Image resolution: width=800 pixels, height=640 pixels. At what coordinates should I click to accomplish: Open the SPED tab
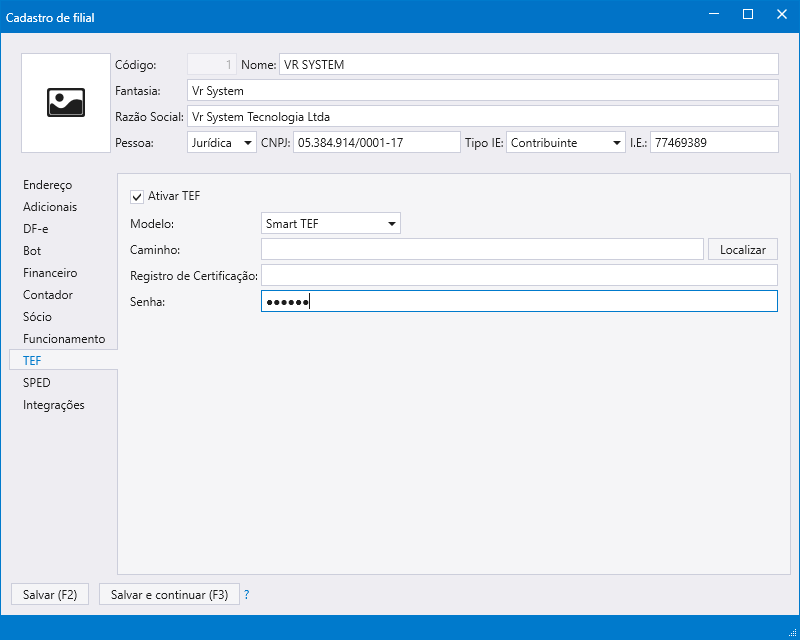36,382
